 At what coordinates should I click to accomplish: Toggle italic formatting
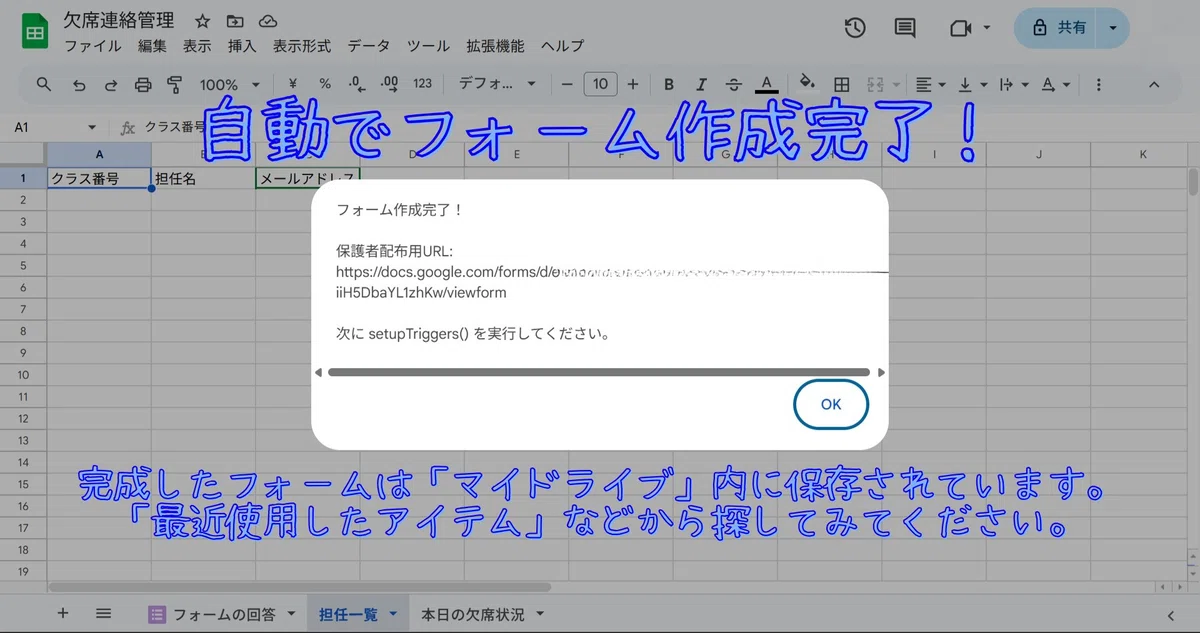[x=701, y=84]
